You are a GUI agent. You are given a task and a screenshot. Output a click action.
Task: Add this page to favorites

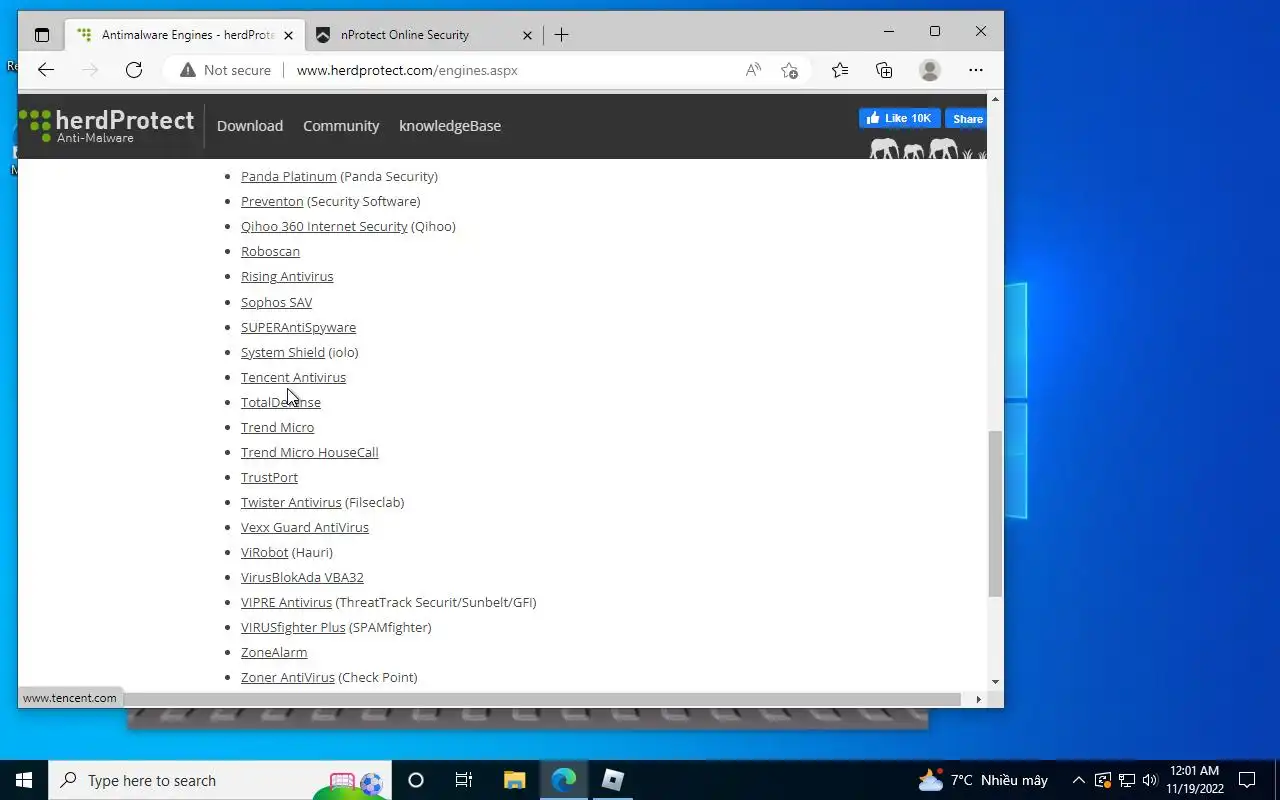790,70
